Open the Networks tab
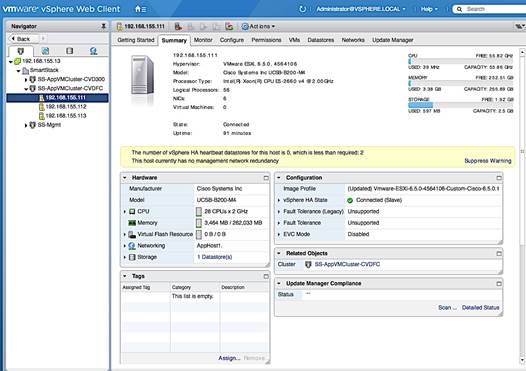Viewport: 526px width, 371px height. coord(353,40)
